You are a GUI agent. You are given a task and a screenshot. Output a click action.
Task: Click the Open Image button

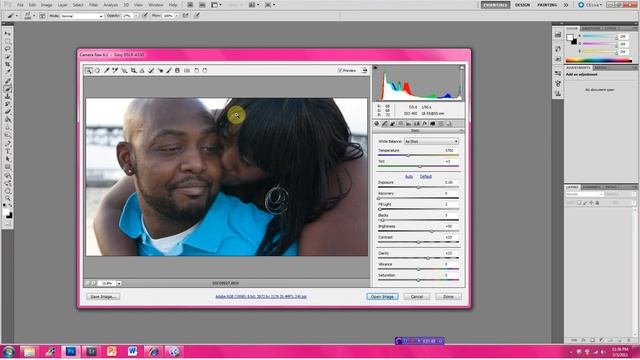(382, 296)
